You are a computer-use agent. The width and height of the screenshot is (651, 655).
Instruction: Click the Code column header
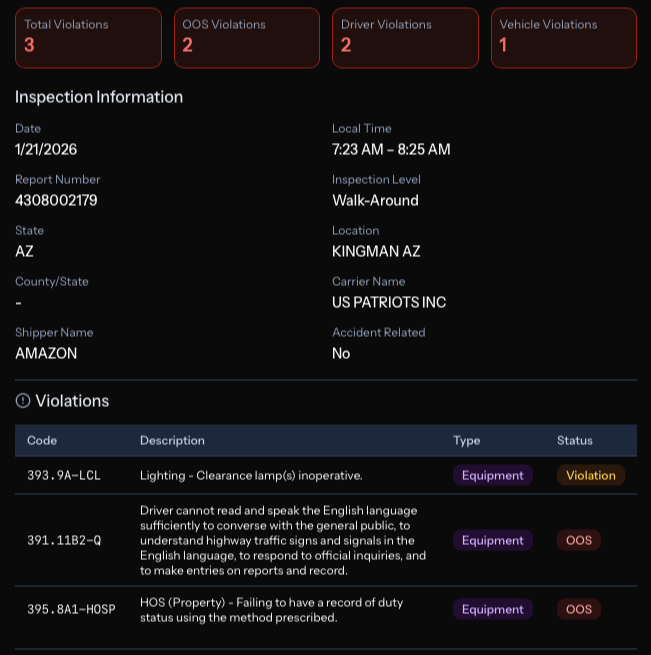pos(42,440)
